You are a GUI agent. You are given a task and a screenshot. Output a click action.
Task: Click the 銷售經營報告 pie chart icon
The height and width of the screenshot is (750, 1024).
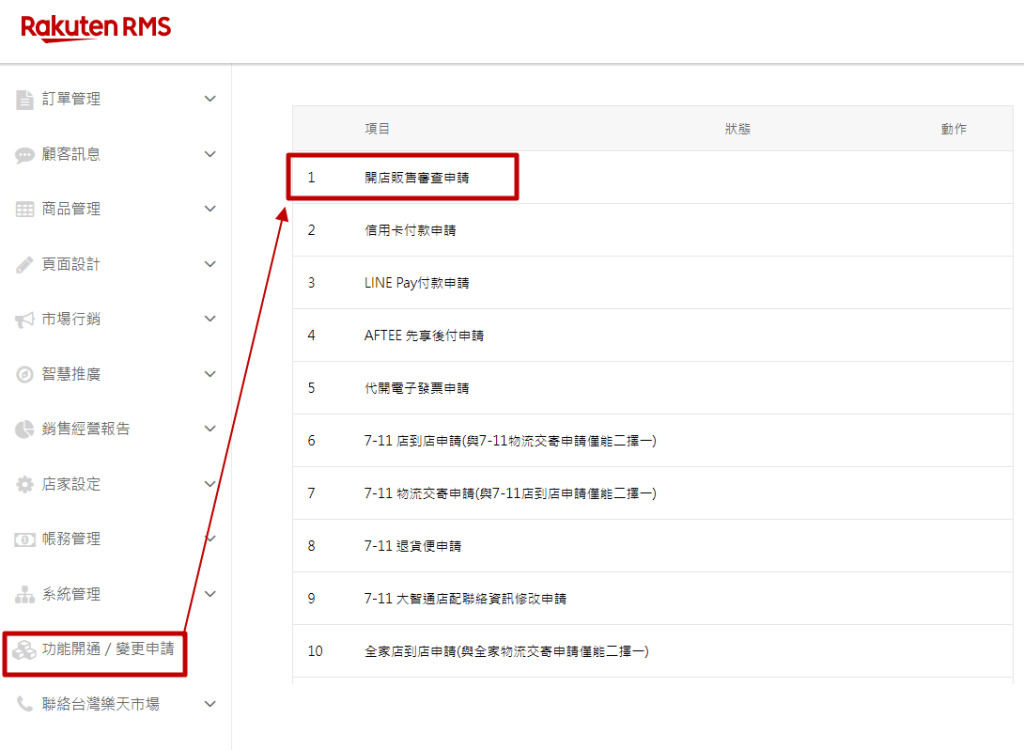tap(25, 429)
